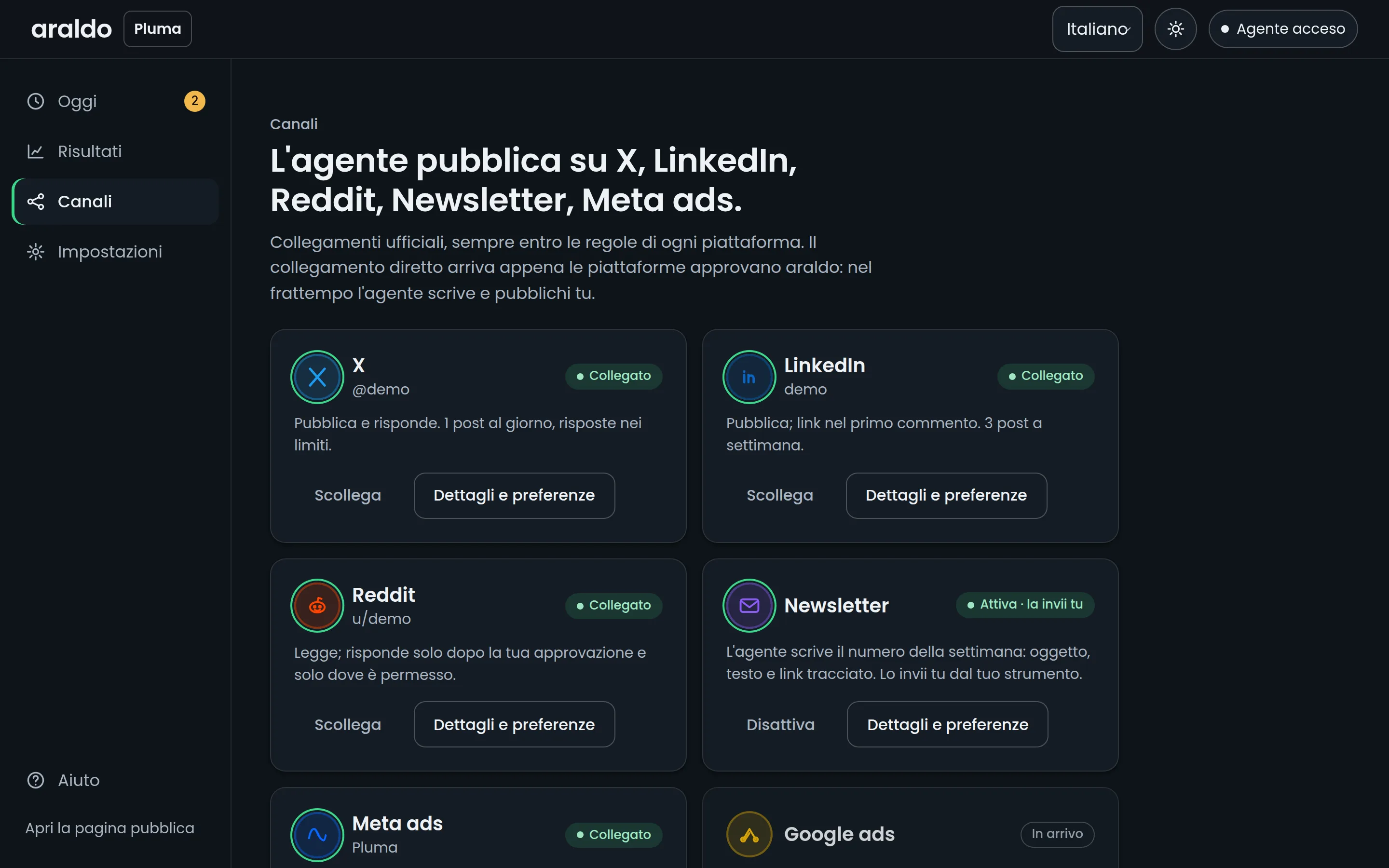Select Canali in the sidebar
This screenshot has width=1389, height=868.
(115, 202)
